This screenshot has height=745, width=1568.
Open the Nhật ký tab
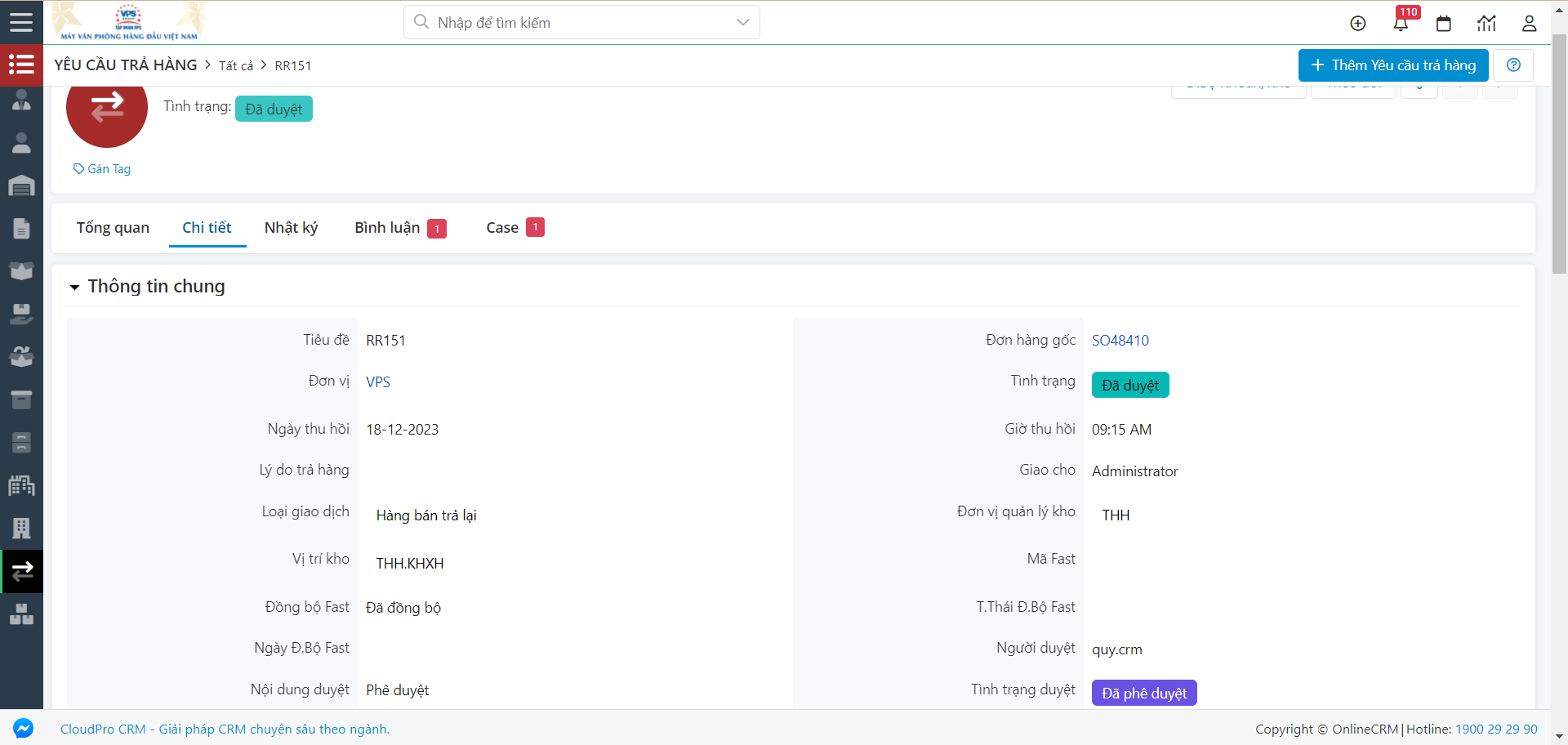(x=291, y=228)
